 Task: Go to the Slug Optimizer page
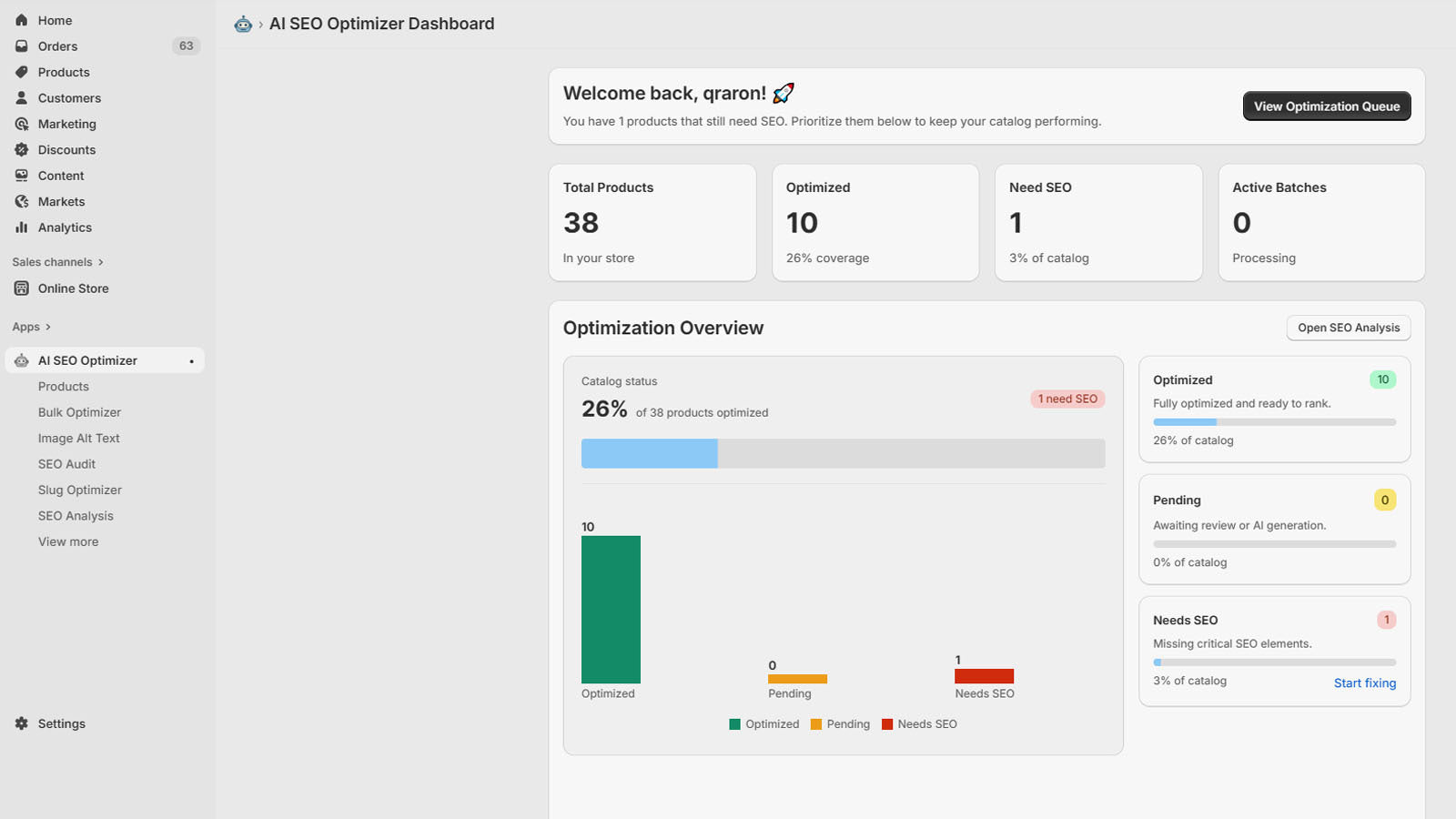point(80,490)
